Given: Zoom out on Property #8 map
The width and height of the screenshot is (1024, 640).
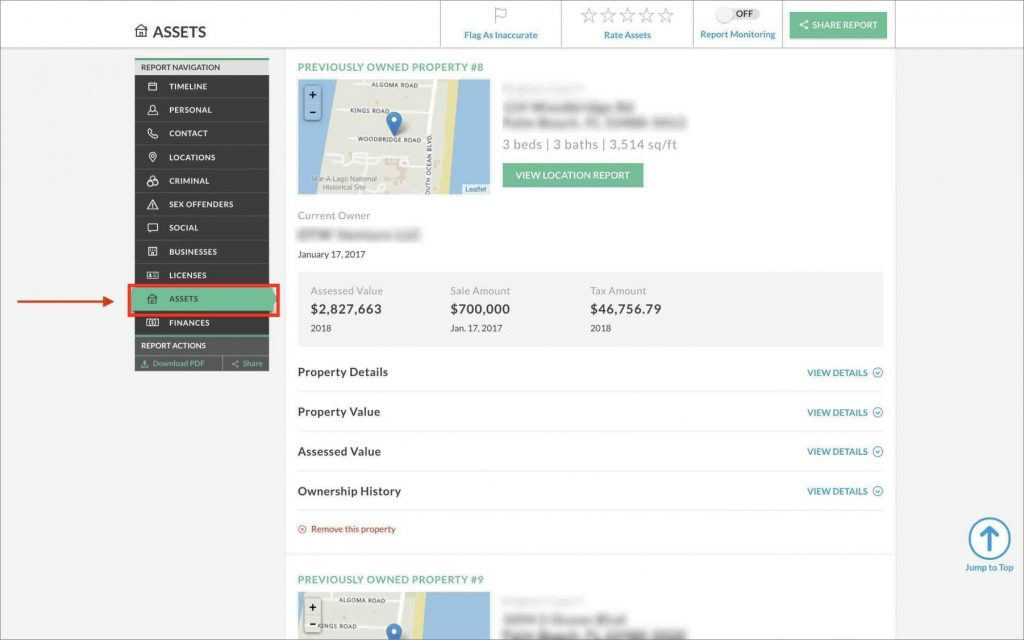Looking at the screenshot, I should [x=313, y=112].
